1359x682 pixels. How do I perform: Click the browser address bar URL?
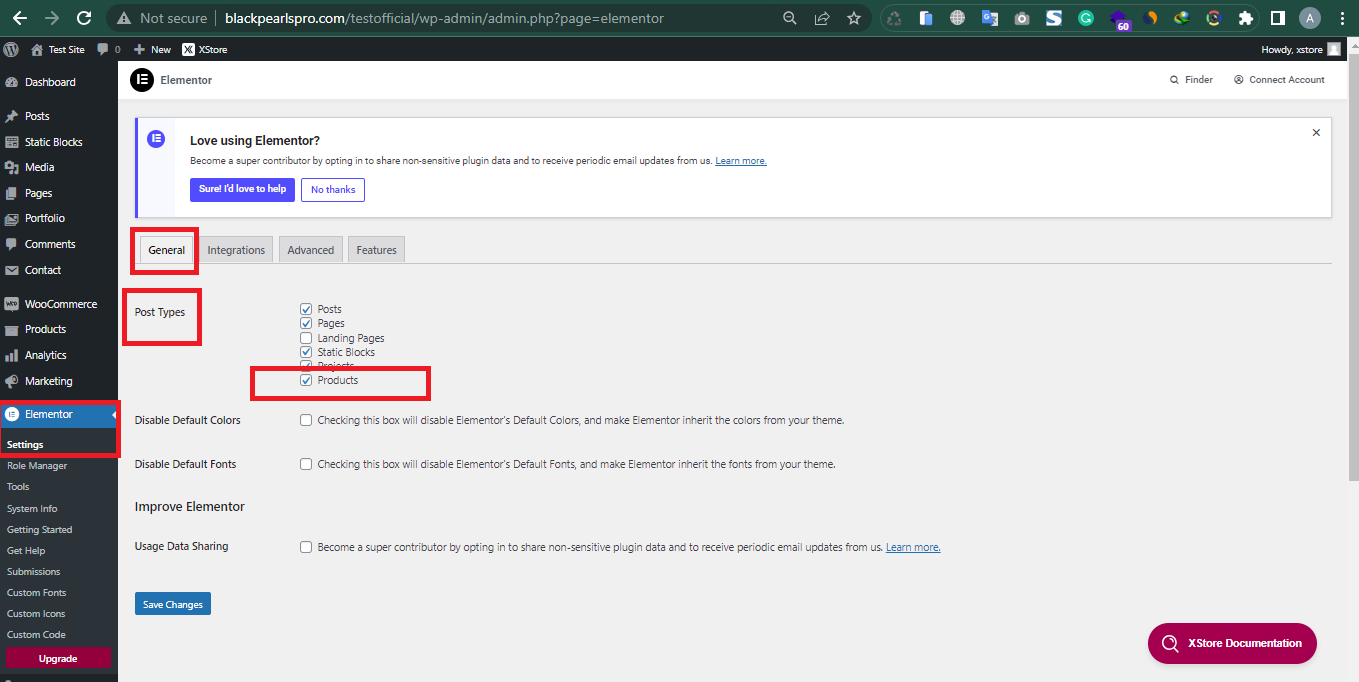[444, 18]
